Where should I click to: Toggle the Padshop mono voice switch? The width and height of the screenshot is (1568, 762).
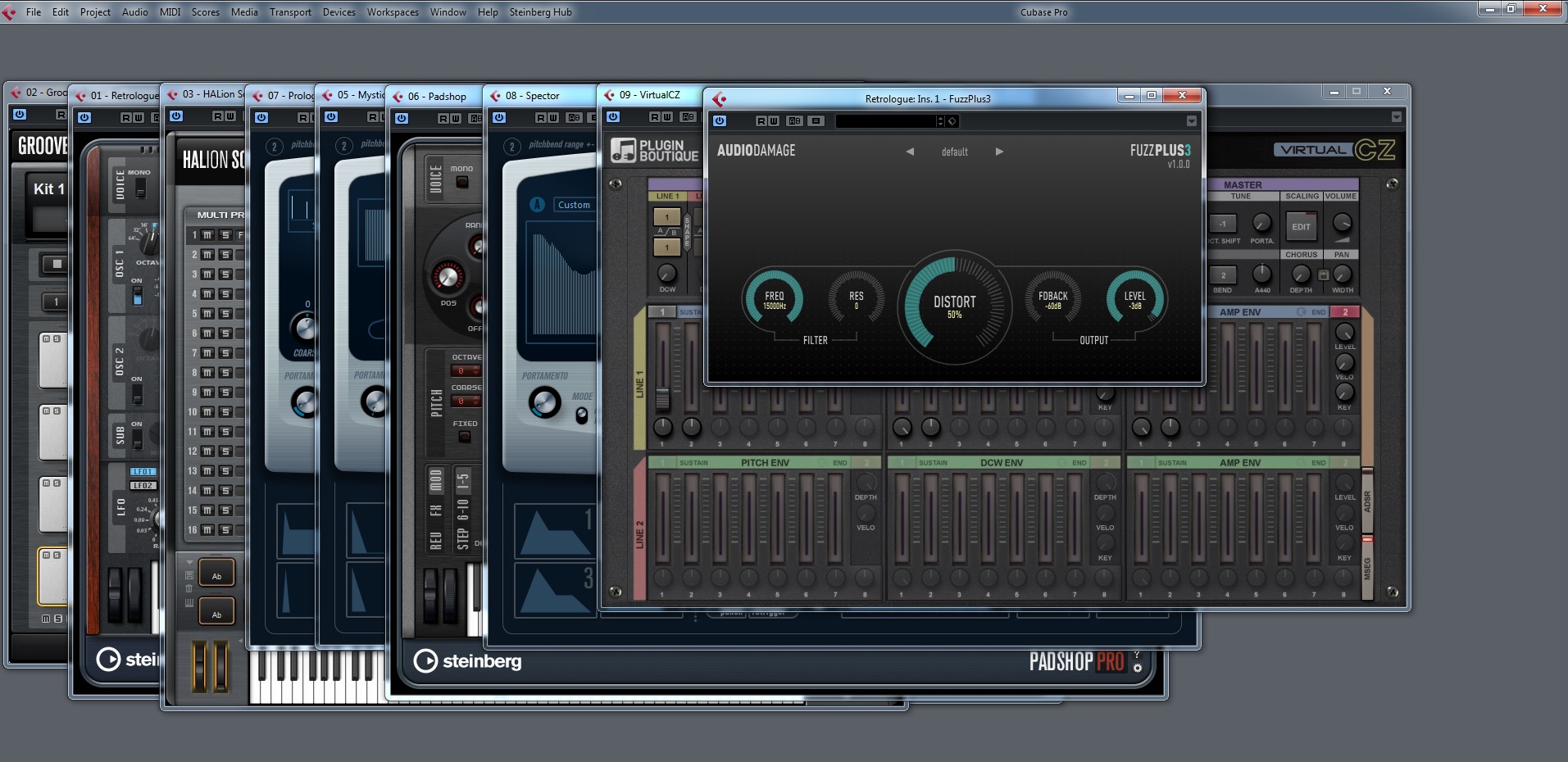[462, 182]
